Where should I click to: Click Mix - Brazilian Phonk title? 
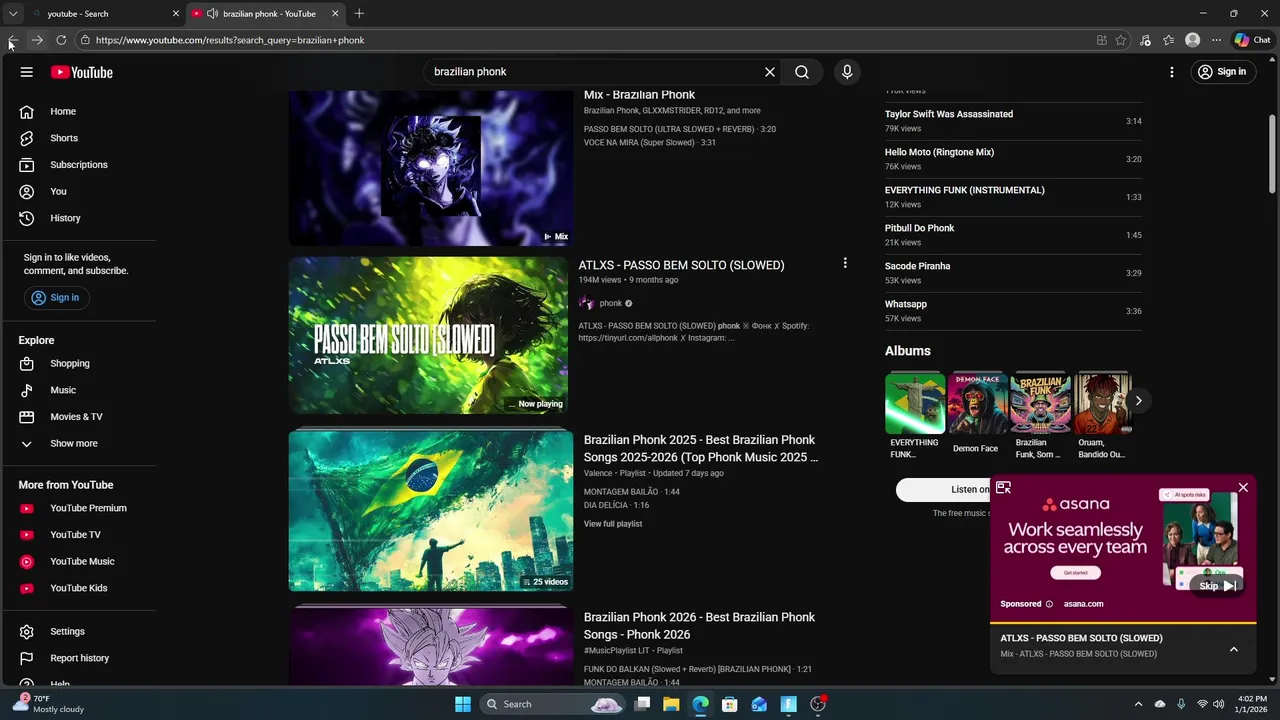click(639, 95)
